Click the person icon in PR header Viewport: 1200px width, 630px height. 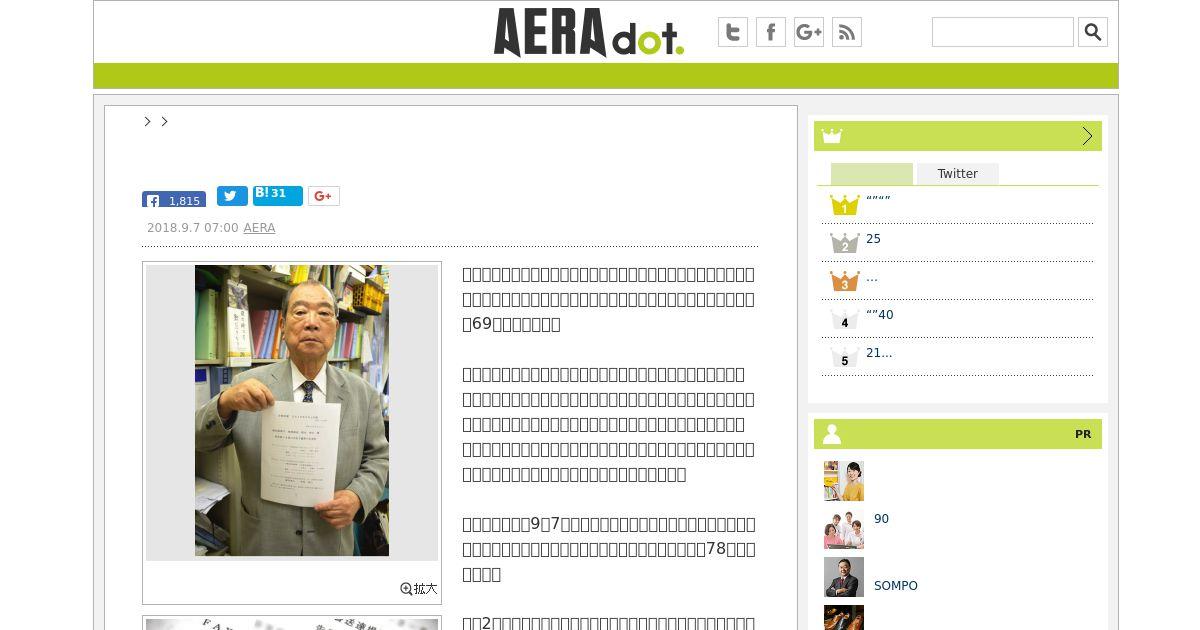832,434
